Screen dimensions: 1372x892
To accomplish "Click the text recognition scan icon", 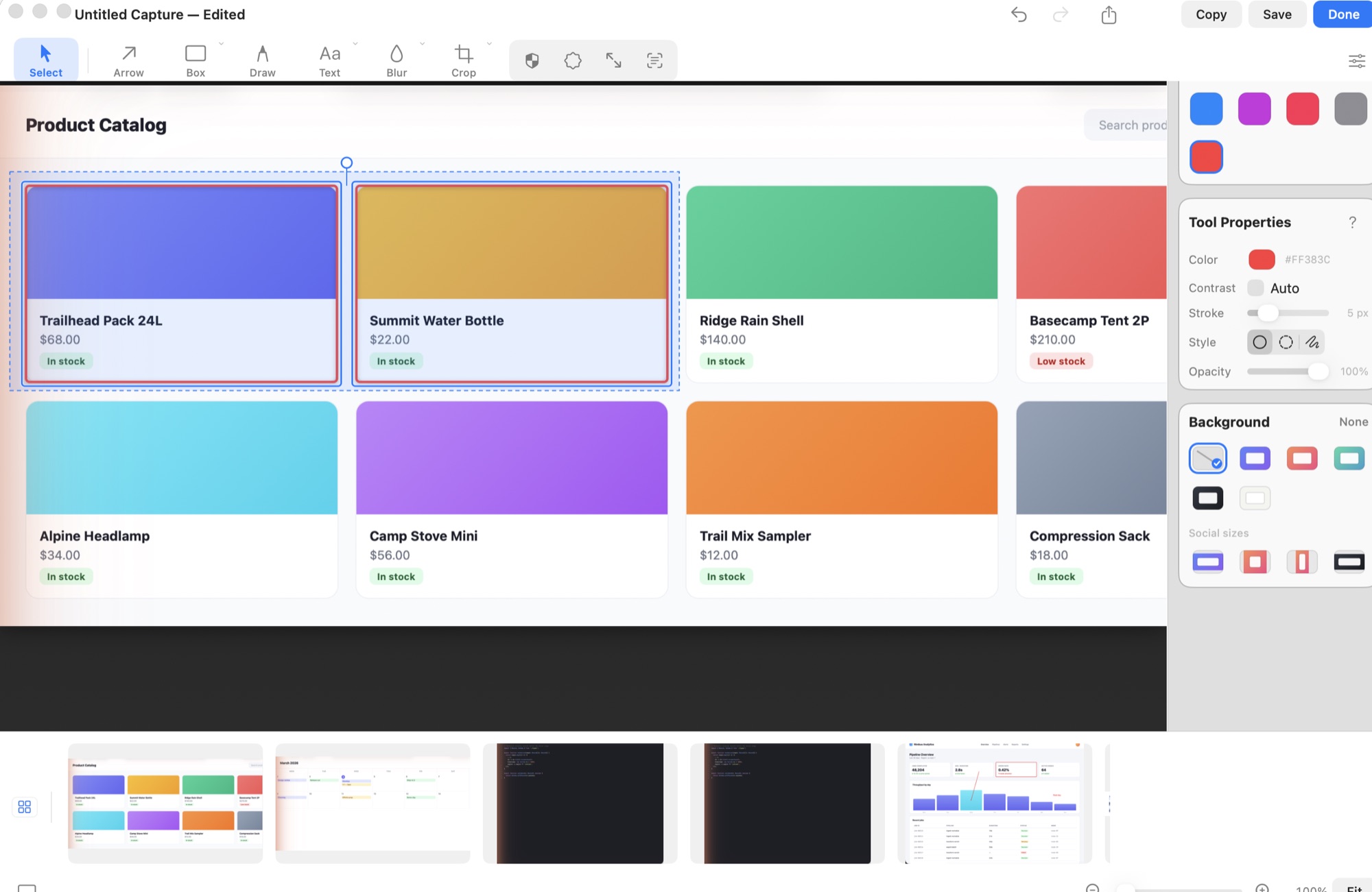I will pos(654,61).
